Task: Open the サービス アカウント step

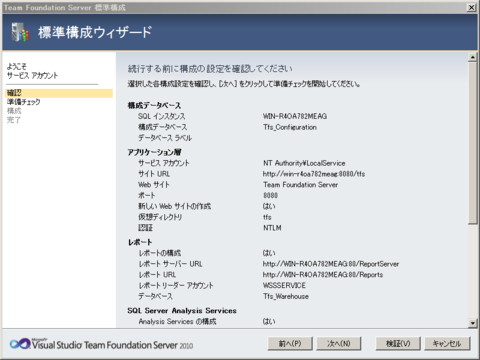Action: (32, 76)
